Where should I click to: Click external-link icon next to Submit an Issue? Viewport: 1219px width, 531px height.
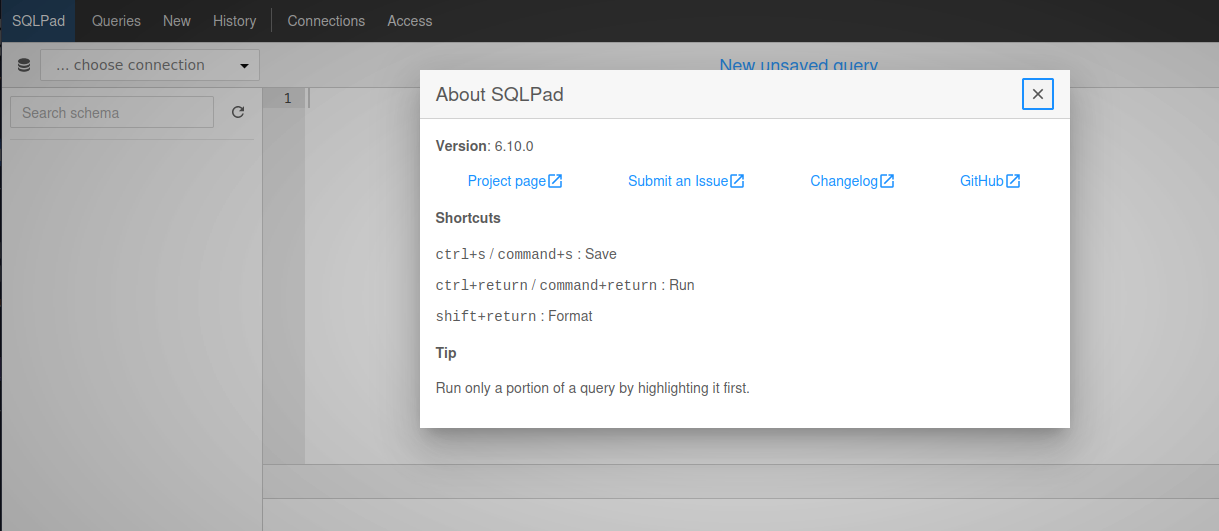pyautogui.click(x=737, y=181)
